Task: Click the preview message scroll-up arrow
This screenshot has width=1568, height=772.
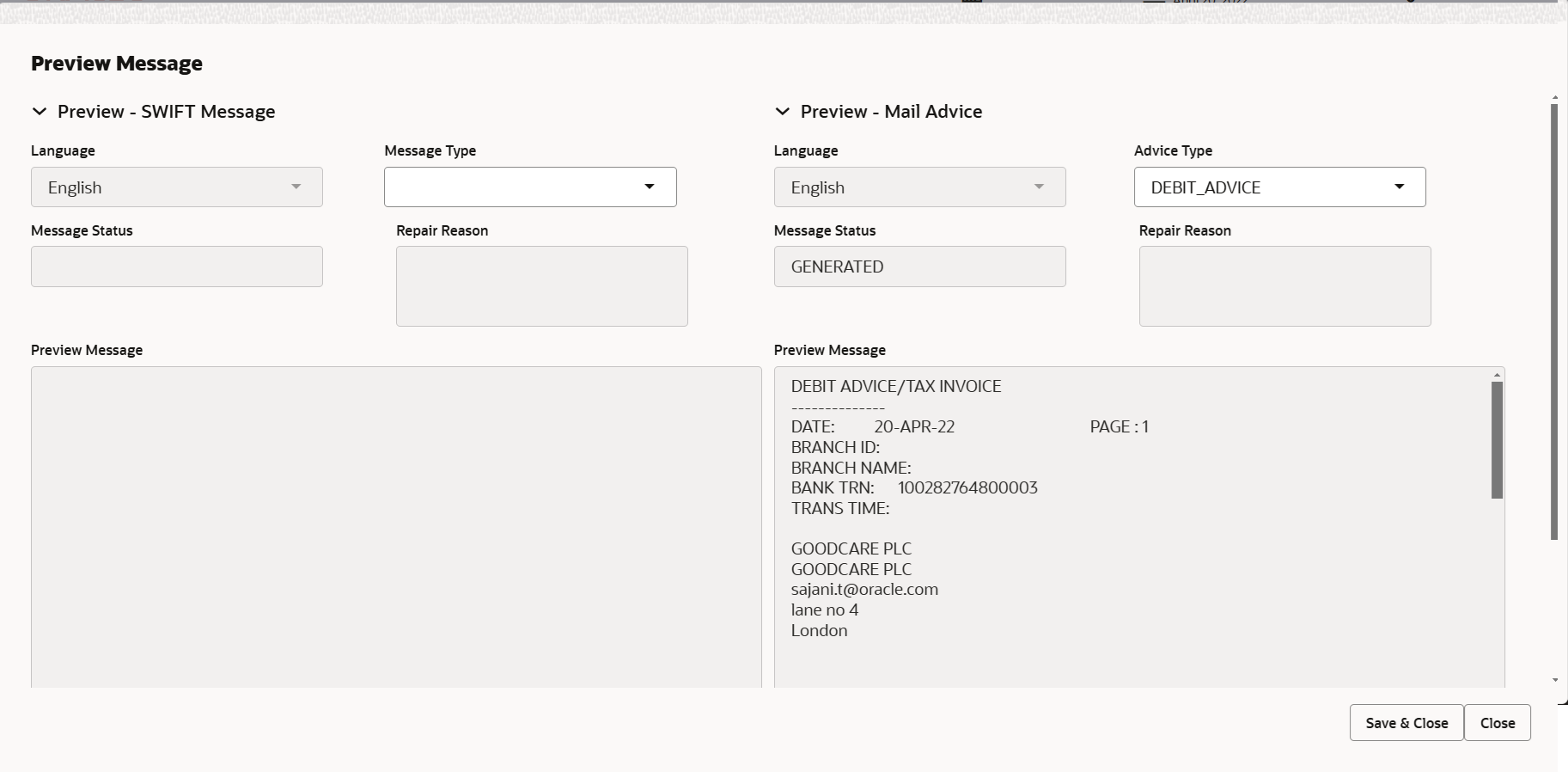Action: click(x=1497, y=375)
